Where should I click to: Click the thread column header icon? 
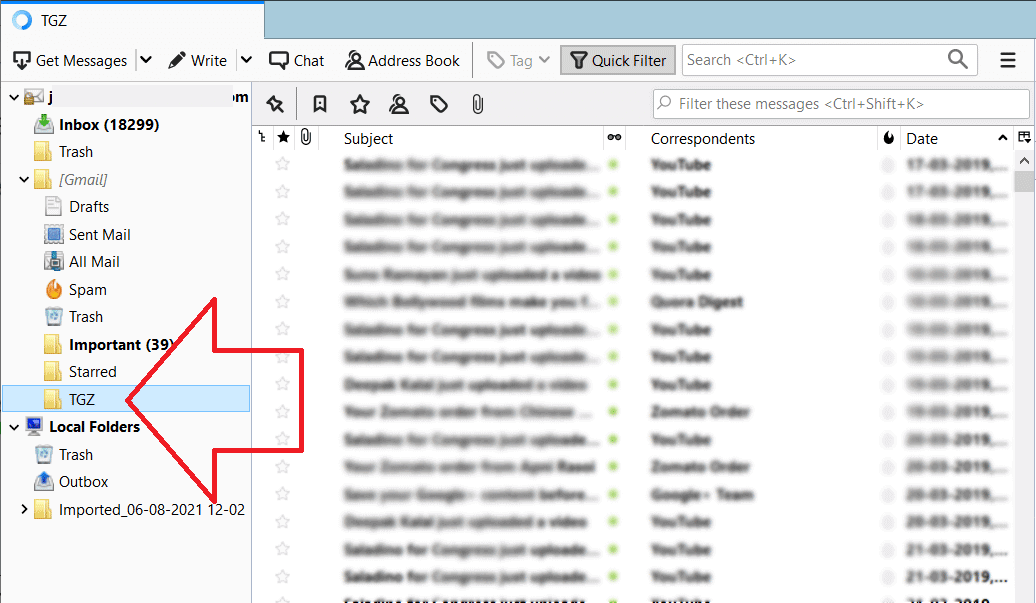[262, 137]
